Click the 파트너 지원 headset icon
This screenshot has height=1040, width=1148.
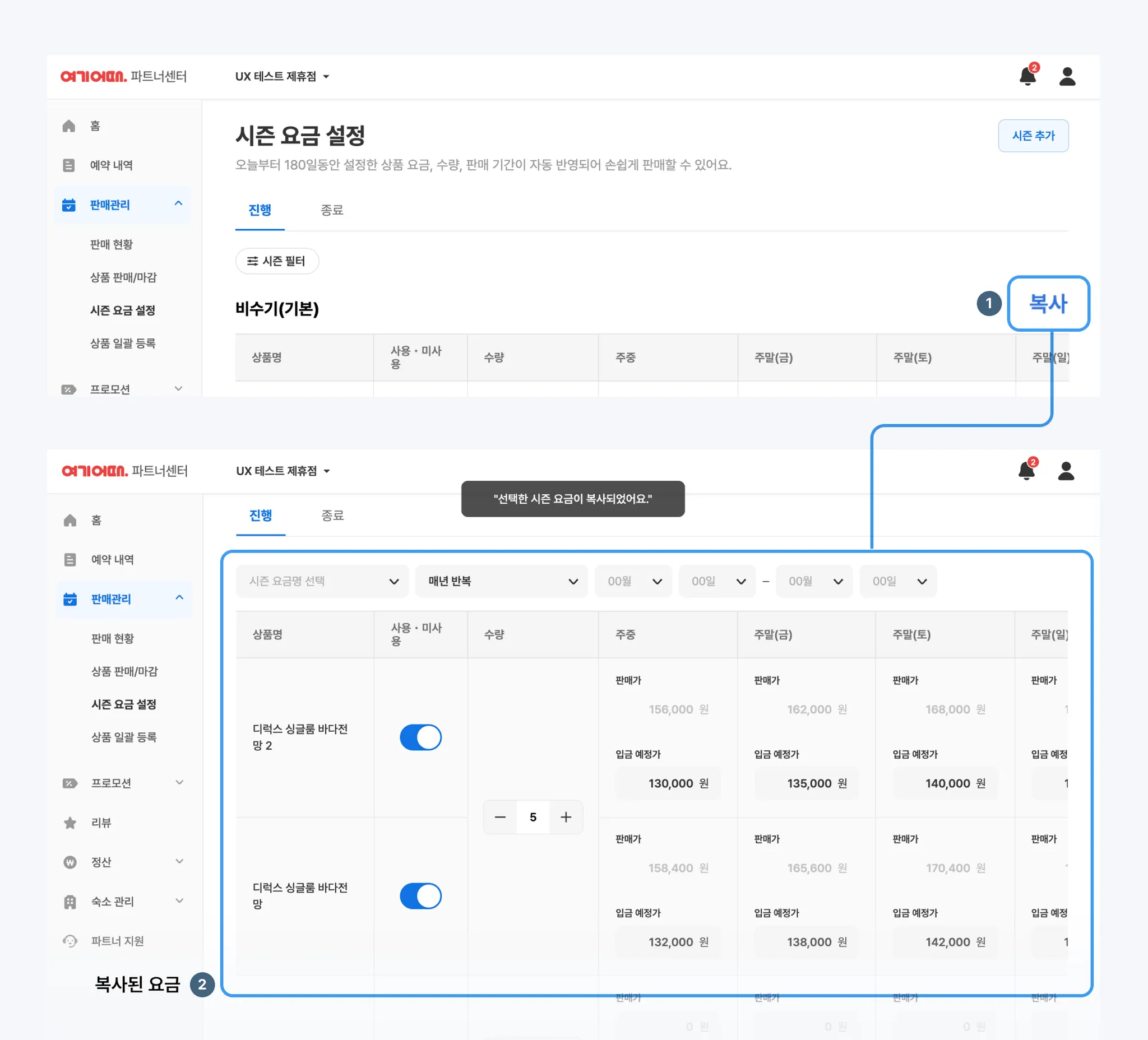70,940
